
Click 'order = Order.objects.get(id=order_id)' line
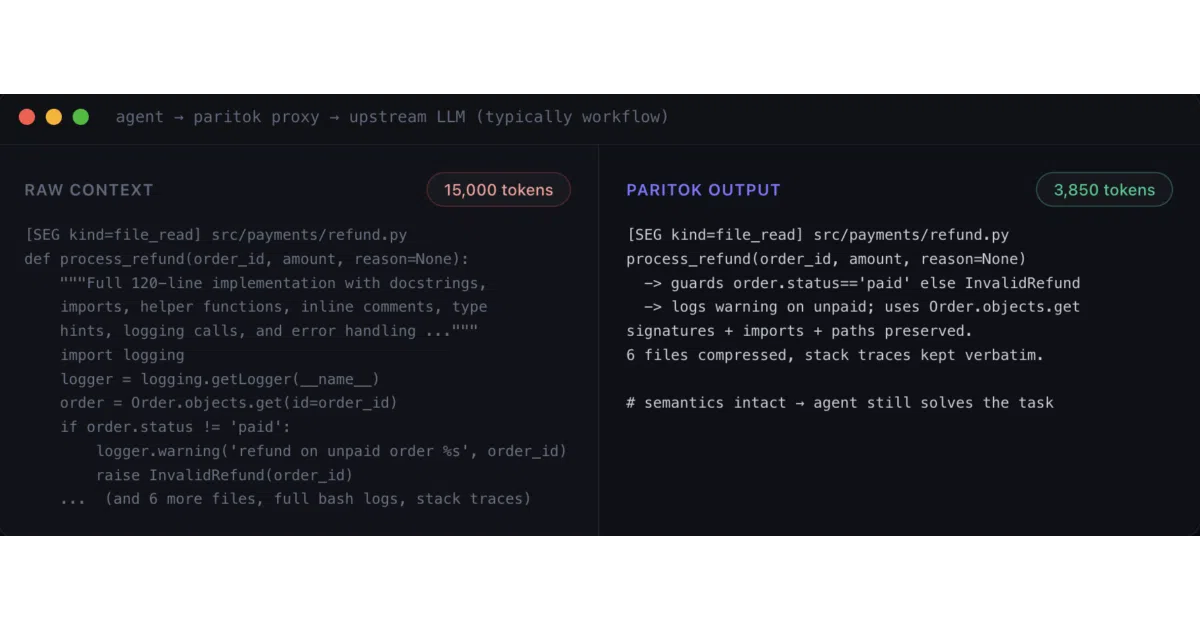coord(229,403)
